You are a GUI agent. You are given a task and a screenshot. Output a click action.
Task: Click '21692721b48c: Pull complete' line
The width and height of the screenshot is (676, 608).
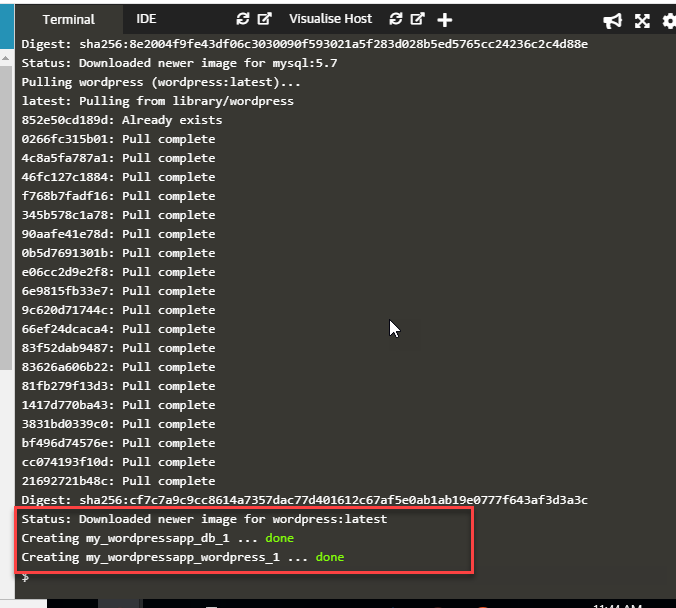click(x=118, y=480)
